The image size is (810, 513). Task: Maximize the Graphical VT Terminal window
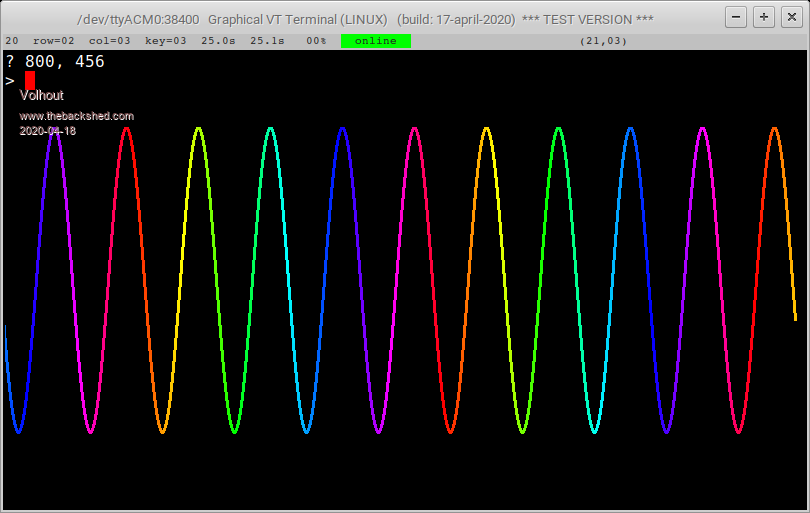click(x=763, y=18)
